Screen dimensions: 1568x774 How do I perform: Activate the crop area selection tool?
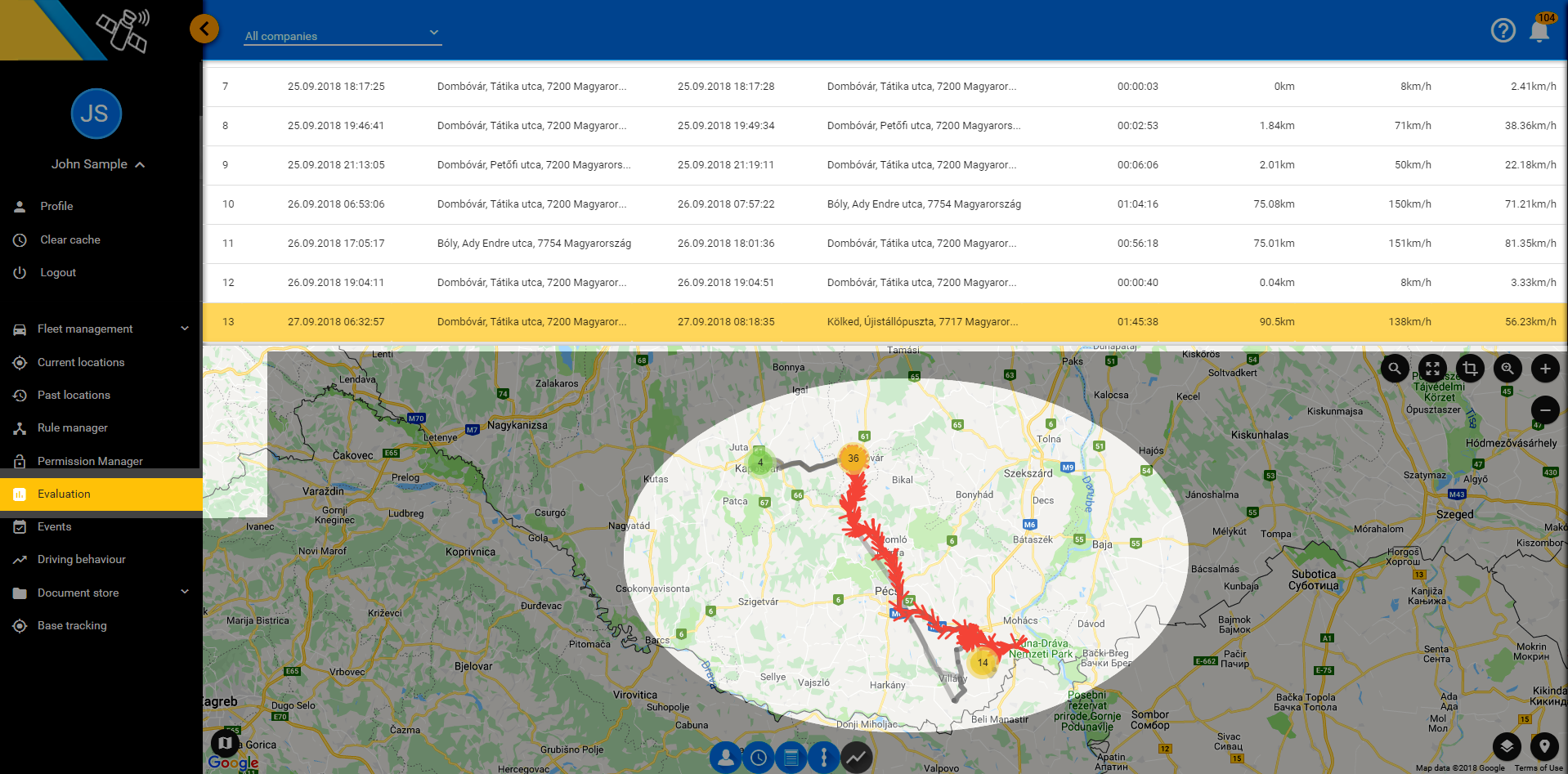coord(1470,369)
